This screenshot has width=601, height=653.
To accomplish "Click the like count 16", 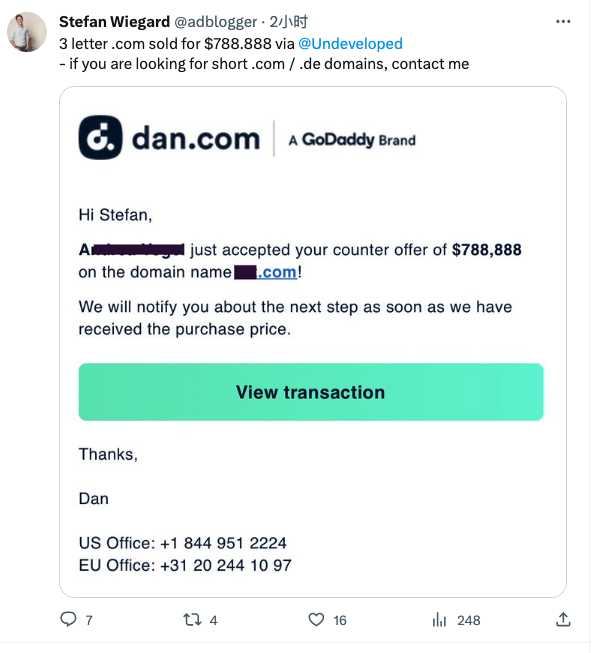I will coord(340,621).
